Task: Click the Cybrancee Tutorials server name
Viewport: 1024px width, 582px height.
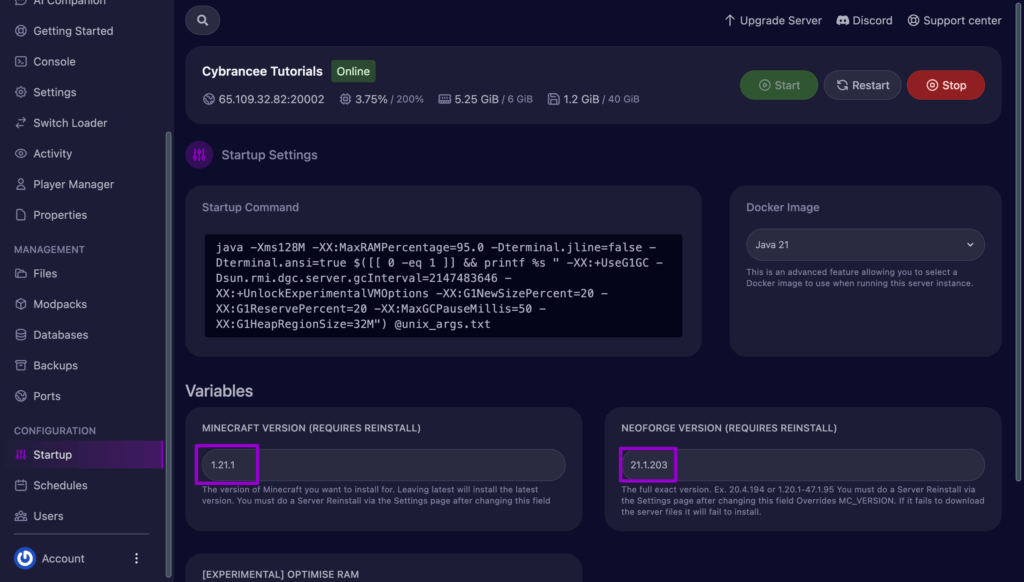Action: coord(262,71)
